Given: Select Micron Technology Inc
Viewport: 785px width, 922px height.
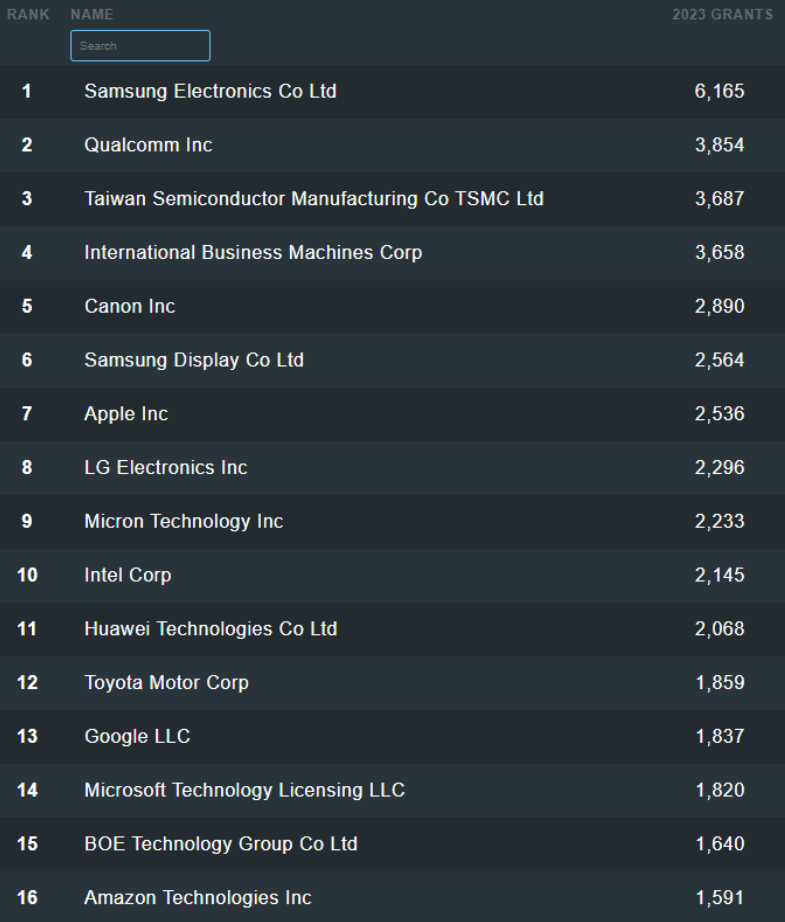Looking at the screenshot, I should click(183, 522).
